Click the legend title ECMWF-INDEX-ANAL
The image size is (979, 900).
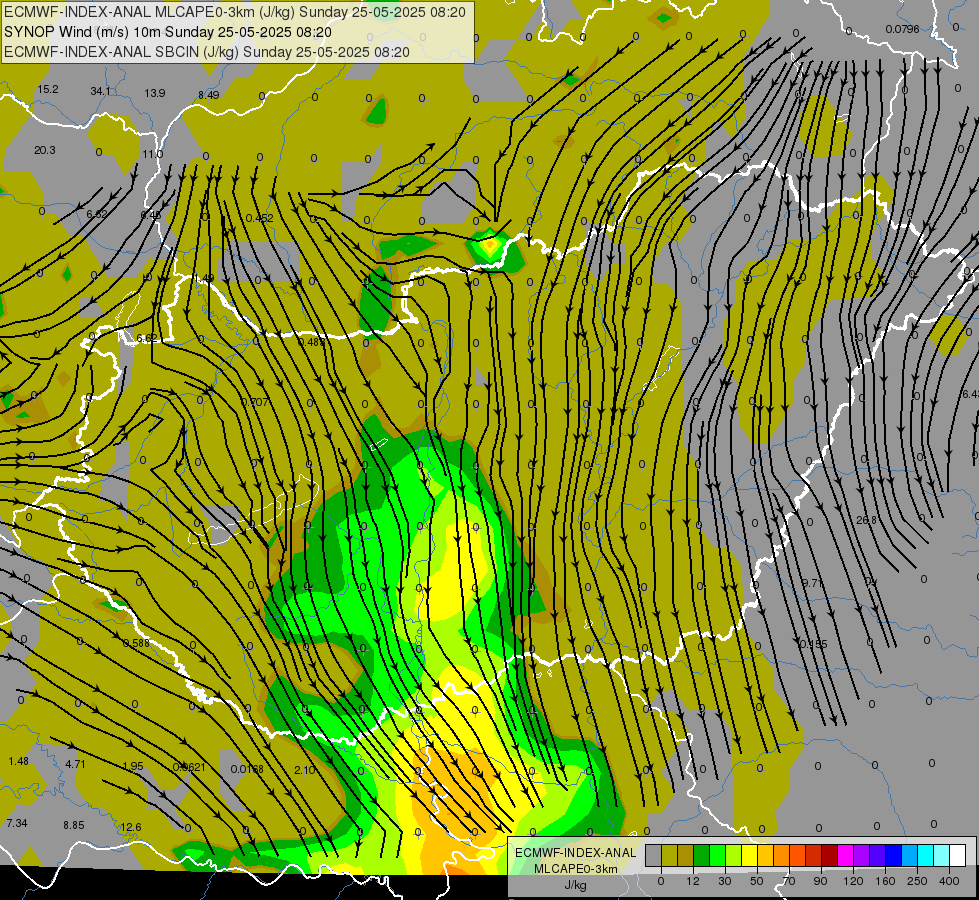coord(575,853)
